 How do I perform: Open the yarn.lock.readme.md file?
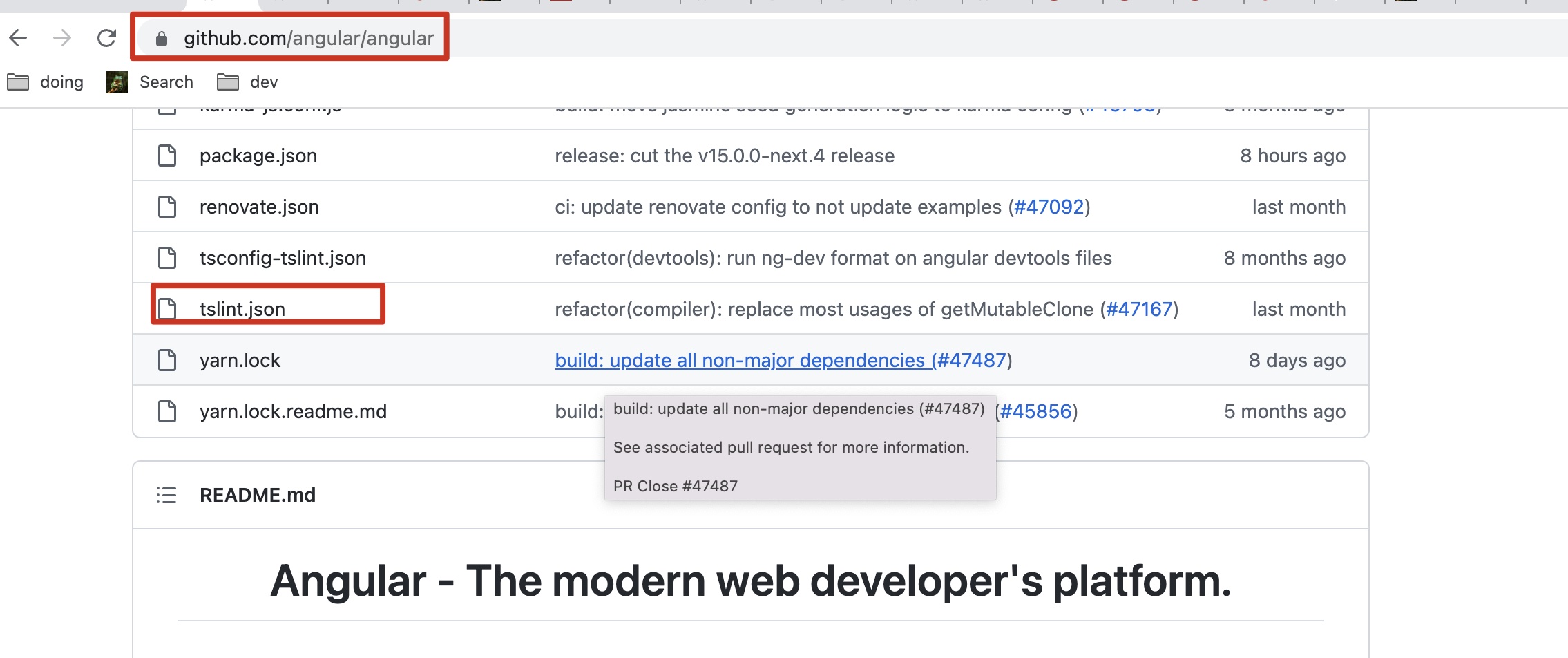293,412
